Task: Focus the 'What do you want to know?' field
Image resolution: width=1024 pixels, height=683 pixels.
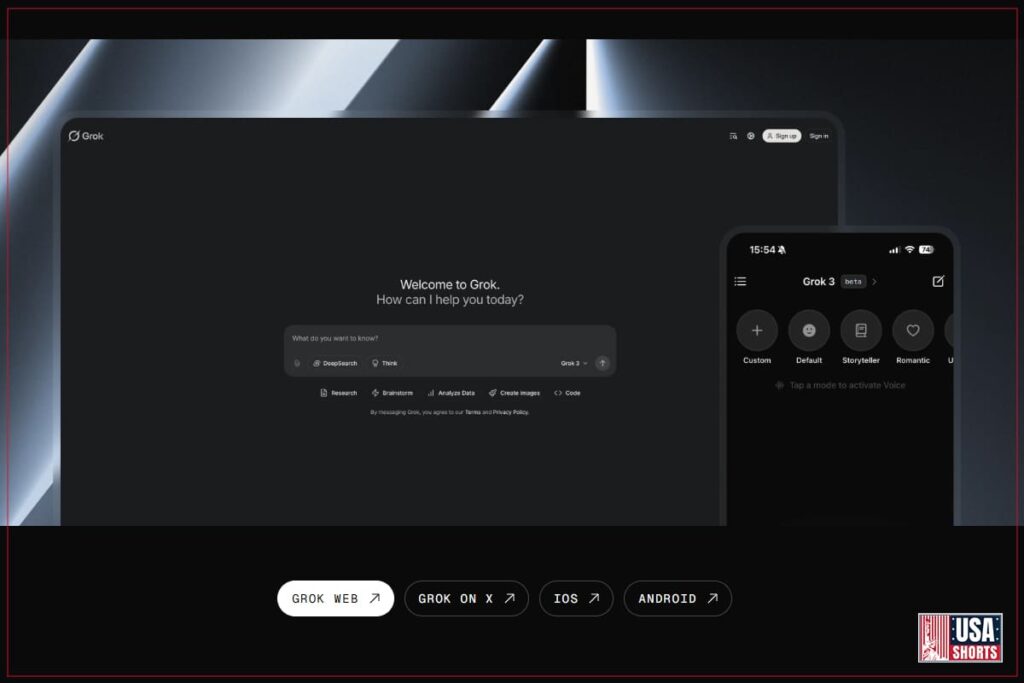Action: pos(449,338)
